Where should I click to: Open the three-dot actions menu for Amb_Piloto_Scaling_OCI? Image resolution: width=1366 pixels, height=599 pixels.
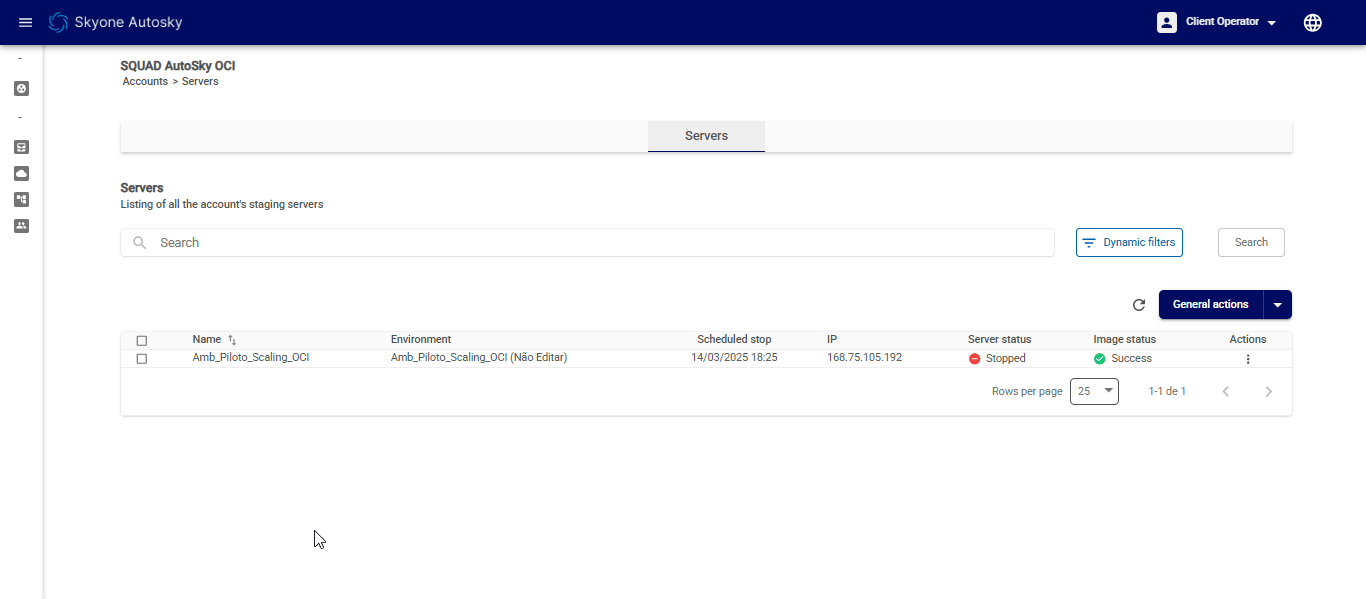click(x=1247, y=359)
